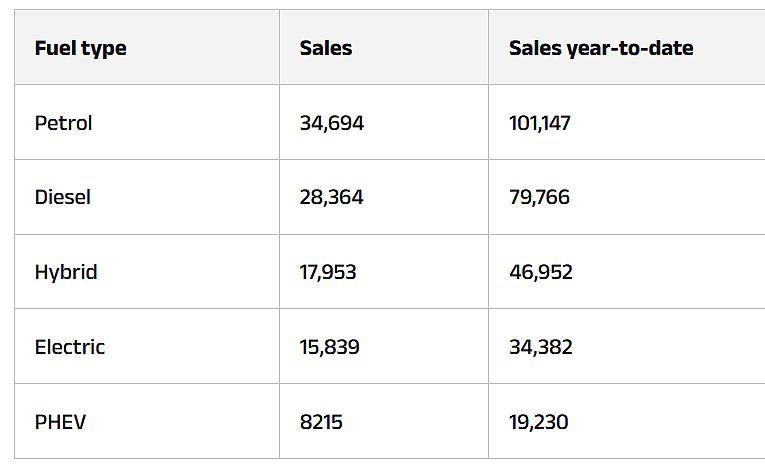Screen dimensions: 765x474
Task: Select the Electric row label
Action: pyautogui.click(x=70, y=347)
